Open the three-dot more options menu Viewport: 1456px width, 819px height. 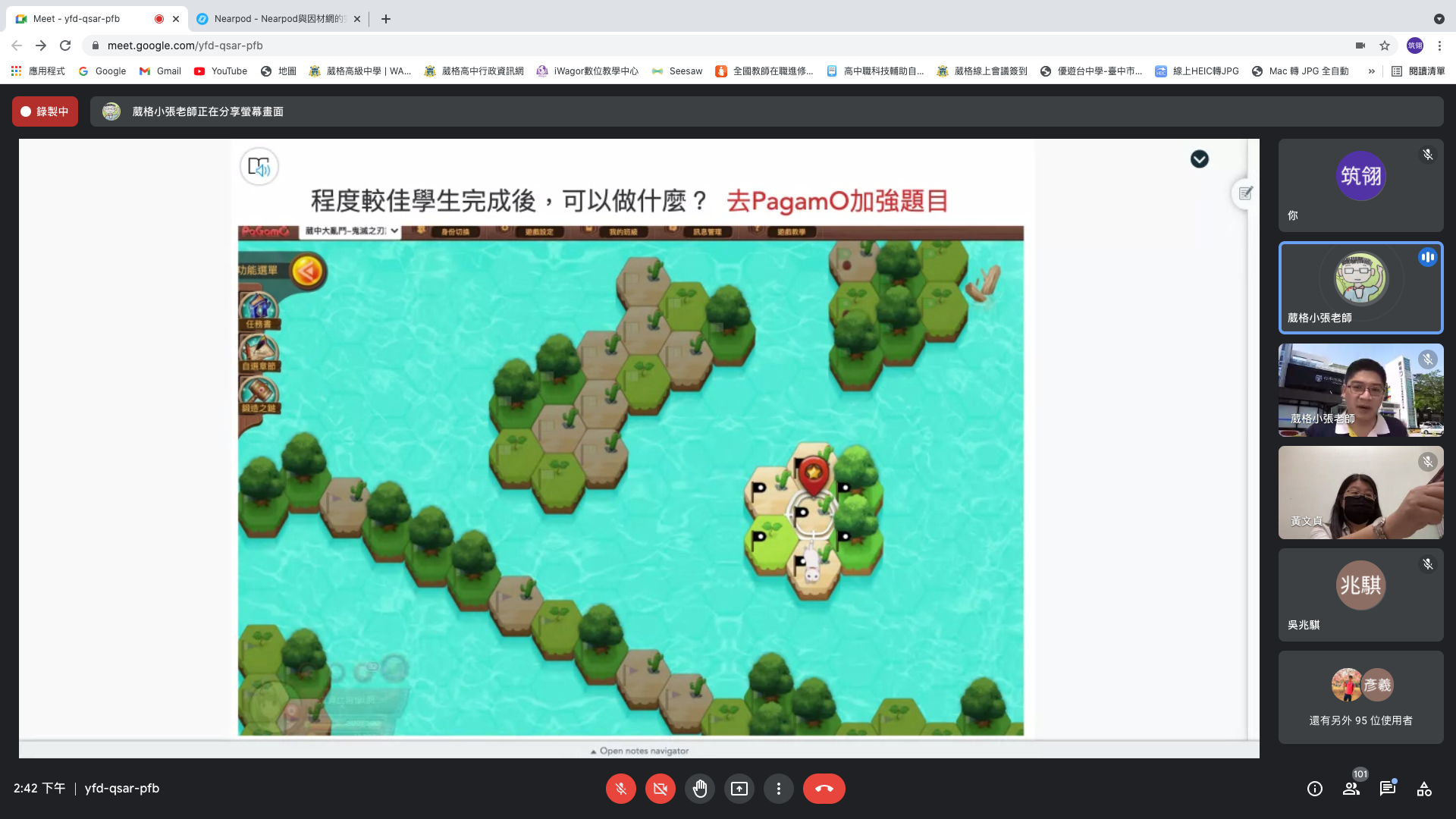tap(778, 789)
